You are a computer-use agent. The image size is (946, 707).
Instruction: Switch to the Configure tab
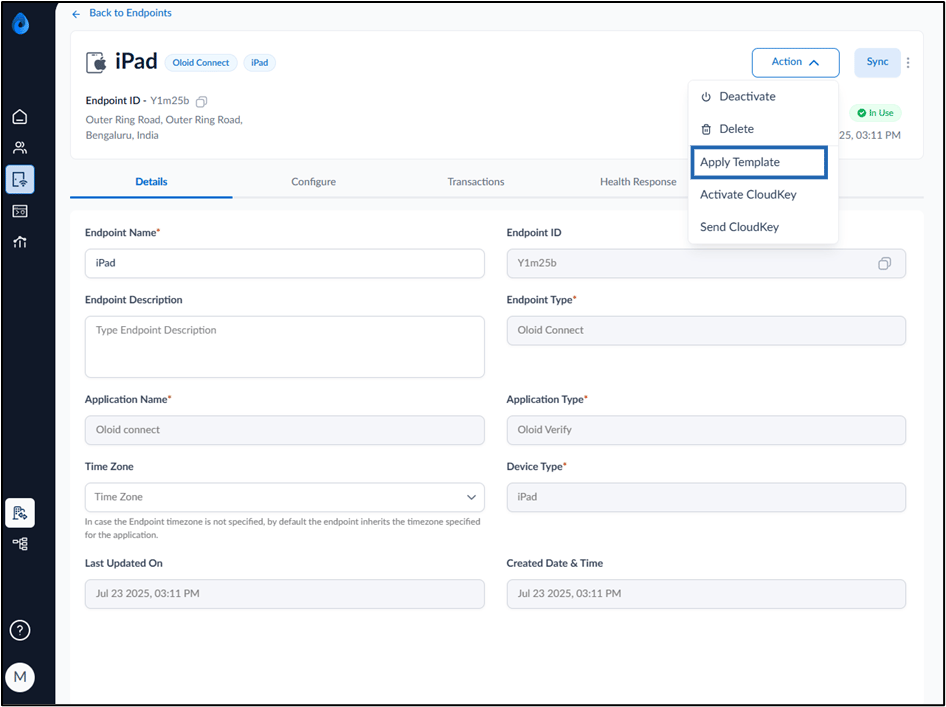(313, 182)
